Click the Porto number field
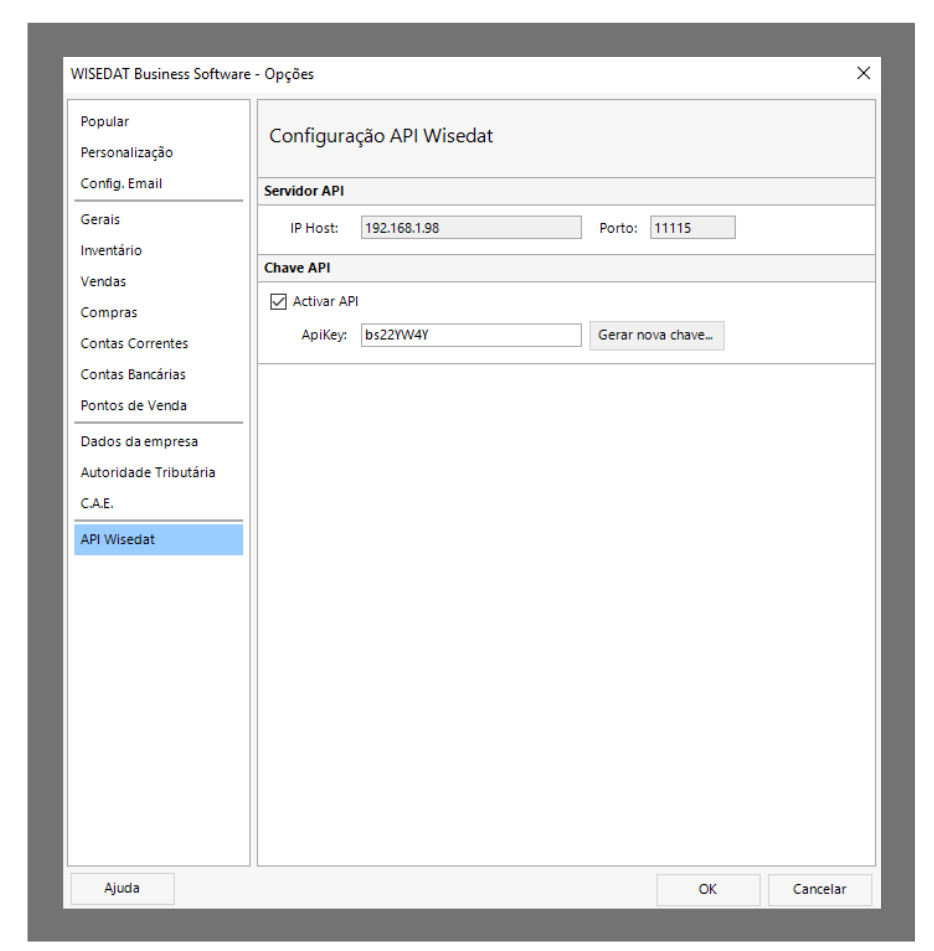The height and width of the screenshot is (951, 934). click(692, 228)
